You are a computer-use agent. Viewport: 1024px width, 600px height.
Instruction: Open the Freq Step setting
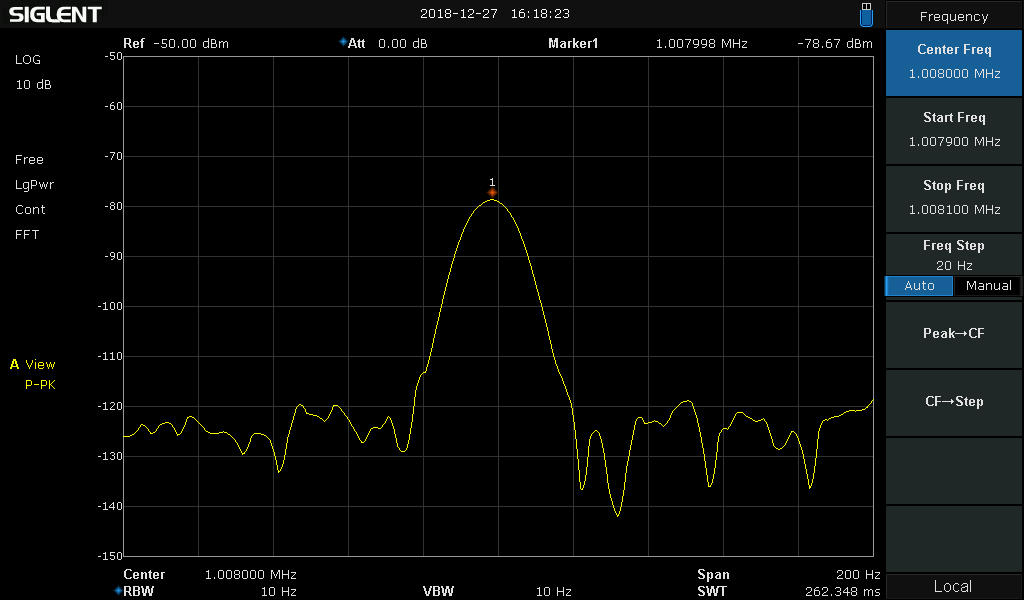[x=954, y=254]
